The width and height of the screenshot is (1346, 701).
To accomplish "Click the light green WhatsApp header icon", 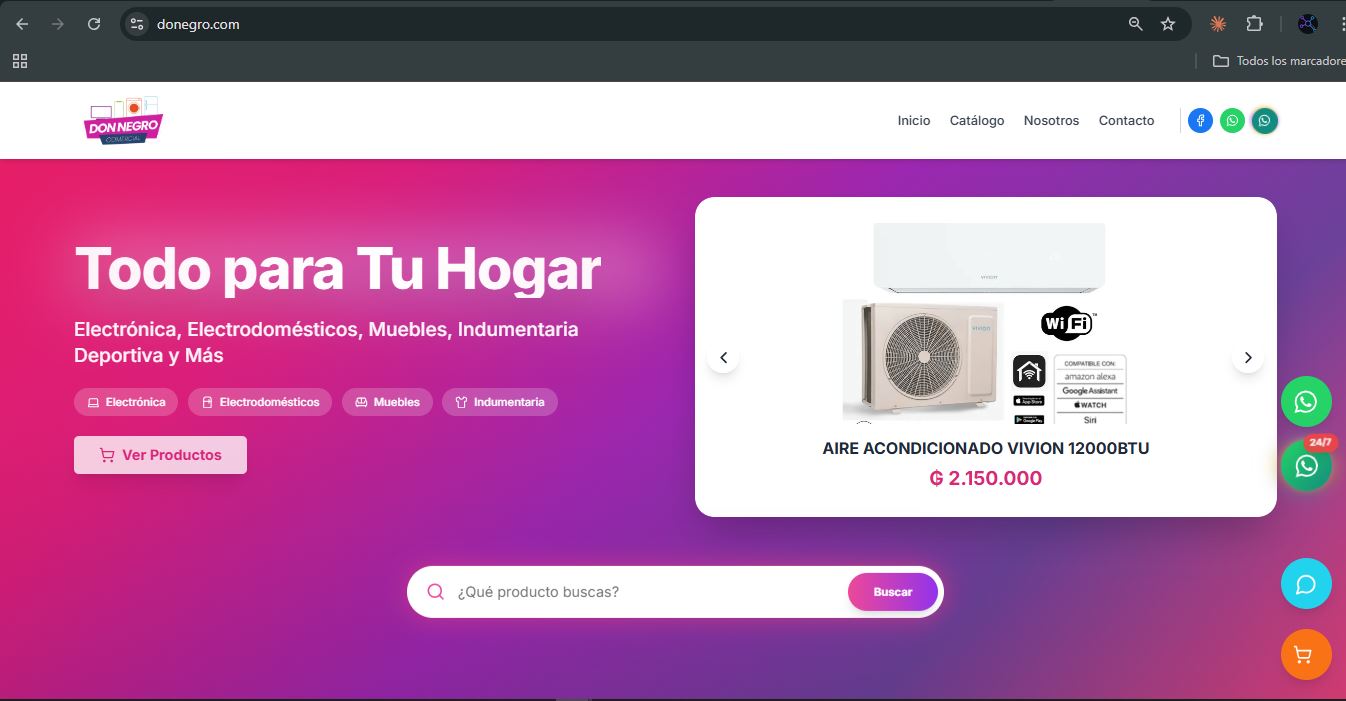I will click(x=1232, y=121).
